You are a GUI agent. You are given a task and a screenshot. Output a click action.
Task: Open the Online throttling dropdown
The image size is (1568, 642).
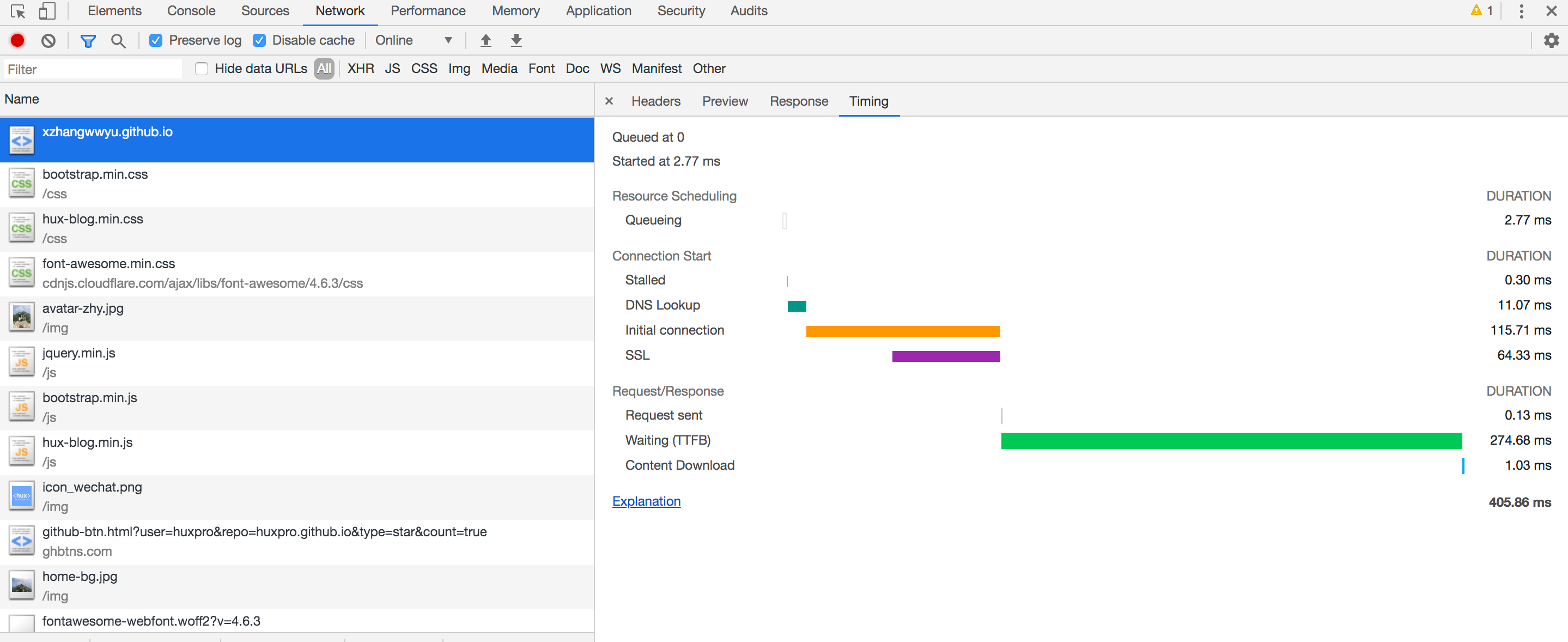414,40
